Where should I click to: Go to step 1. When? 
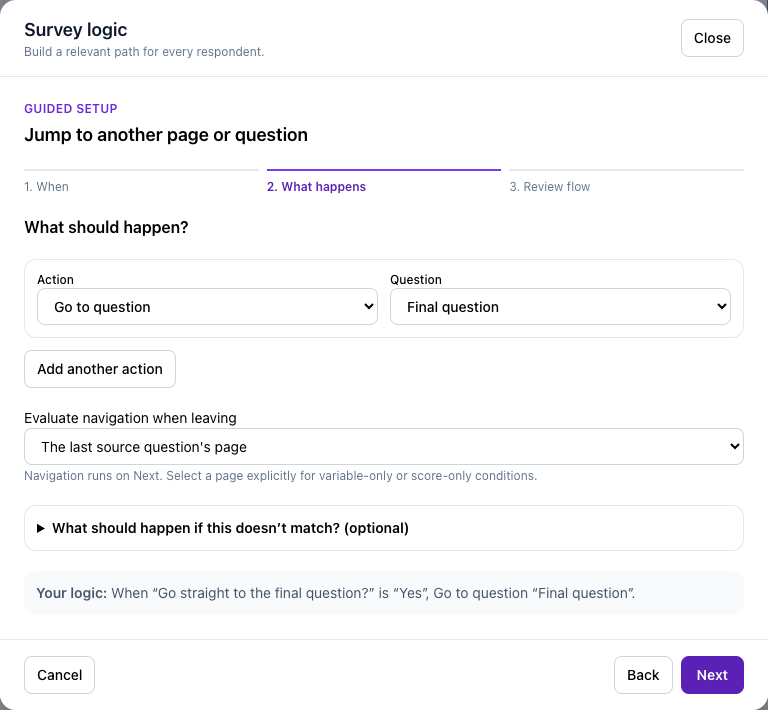47,187
